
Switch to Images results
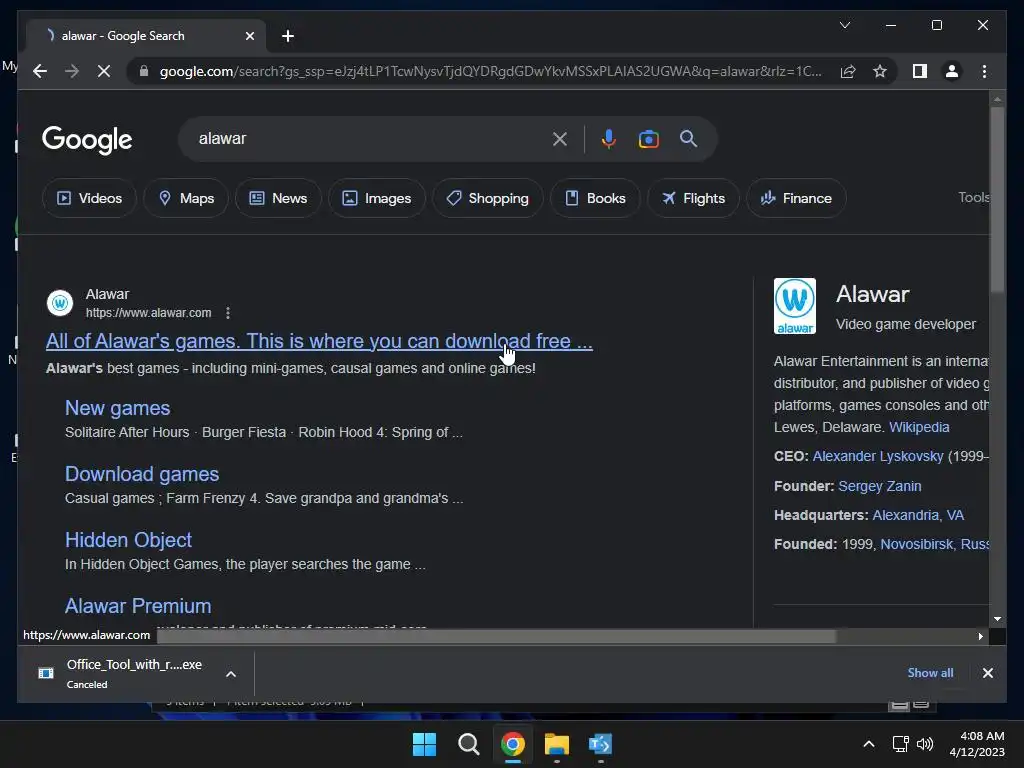pyautogui.click(x=377, y=198)
